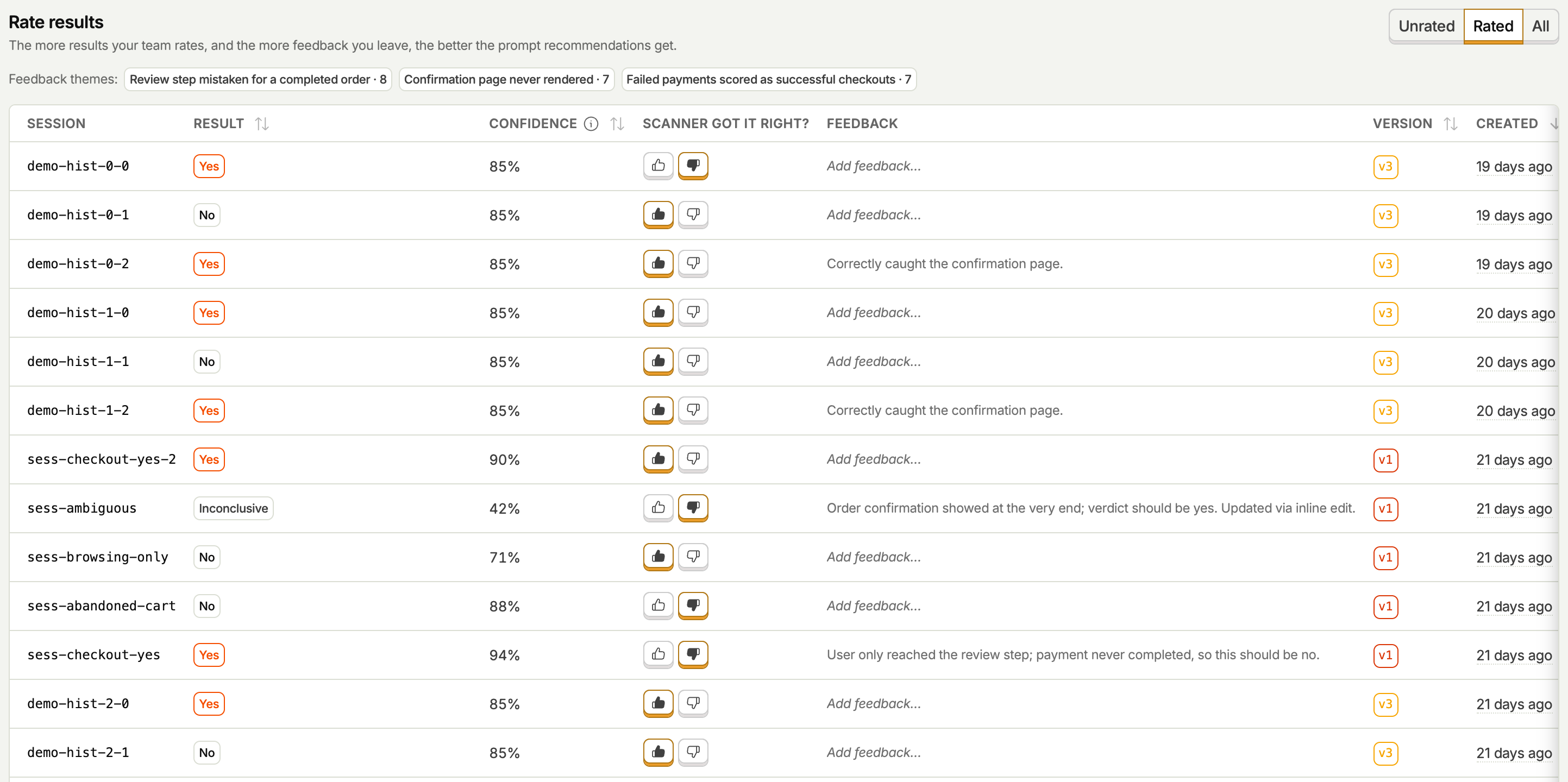
Task: Click thumbs down for demo-hist-2-1
Action: coord(693,752)
